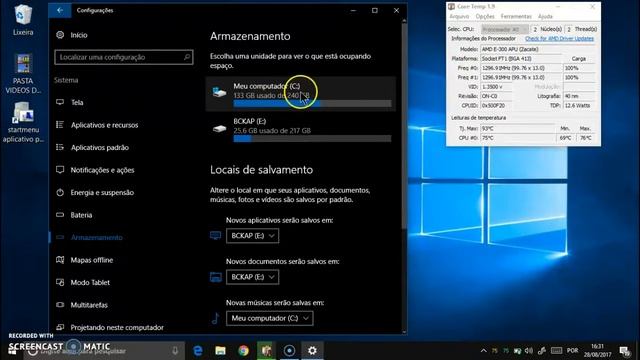Open Ferramentas menu in Core Temp
Screen dimensions: 640x360
click(516, 16)
